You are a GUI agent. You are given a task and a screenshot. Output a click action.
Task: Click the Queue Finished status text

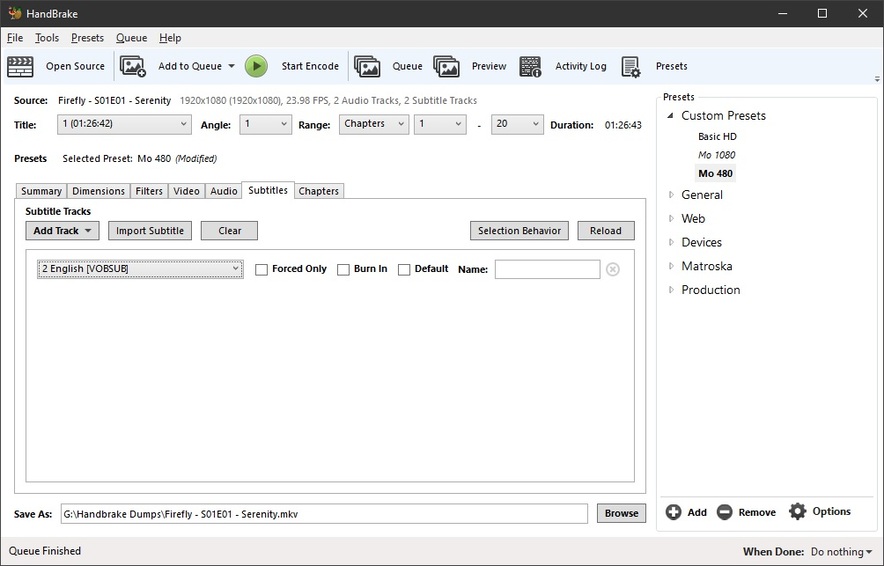point(45,551)
